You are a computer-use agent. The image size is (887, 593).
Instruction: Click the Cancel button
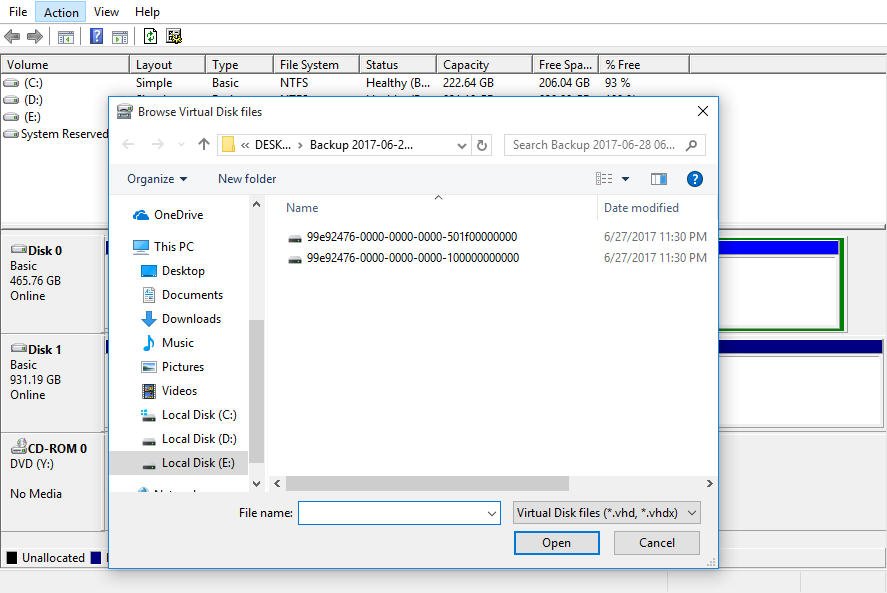(657, 543)
